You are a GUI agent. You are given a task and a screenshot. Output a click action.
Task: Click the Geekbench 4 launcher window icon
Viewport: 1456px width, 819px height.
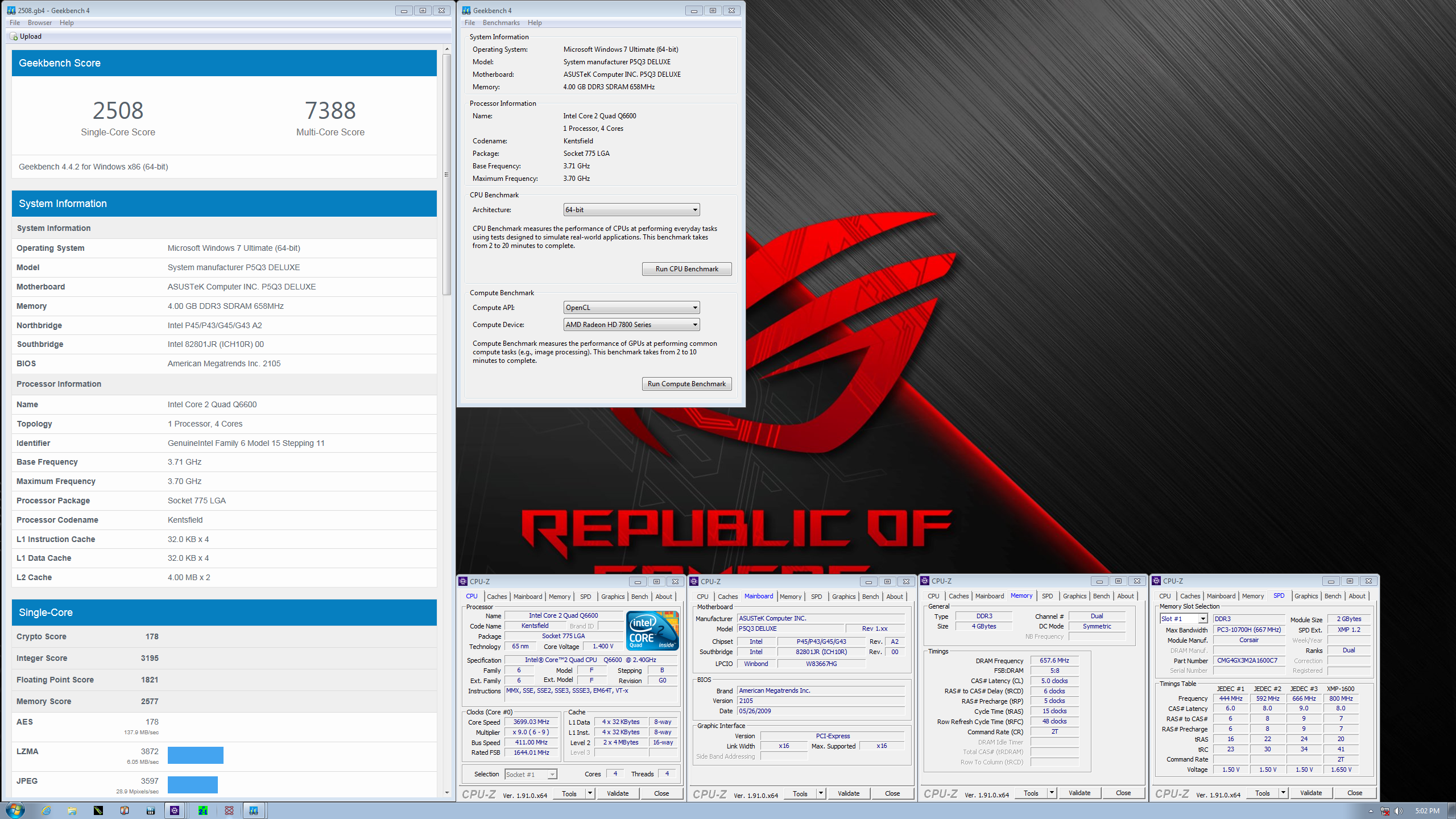[466, 10]
